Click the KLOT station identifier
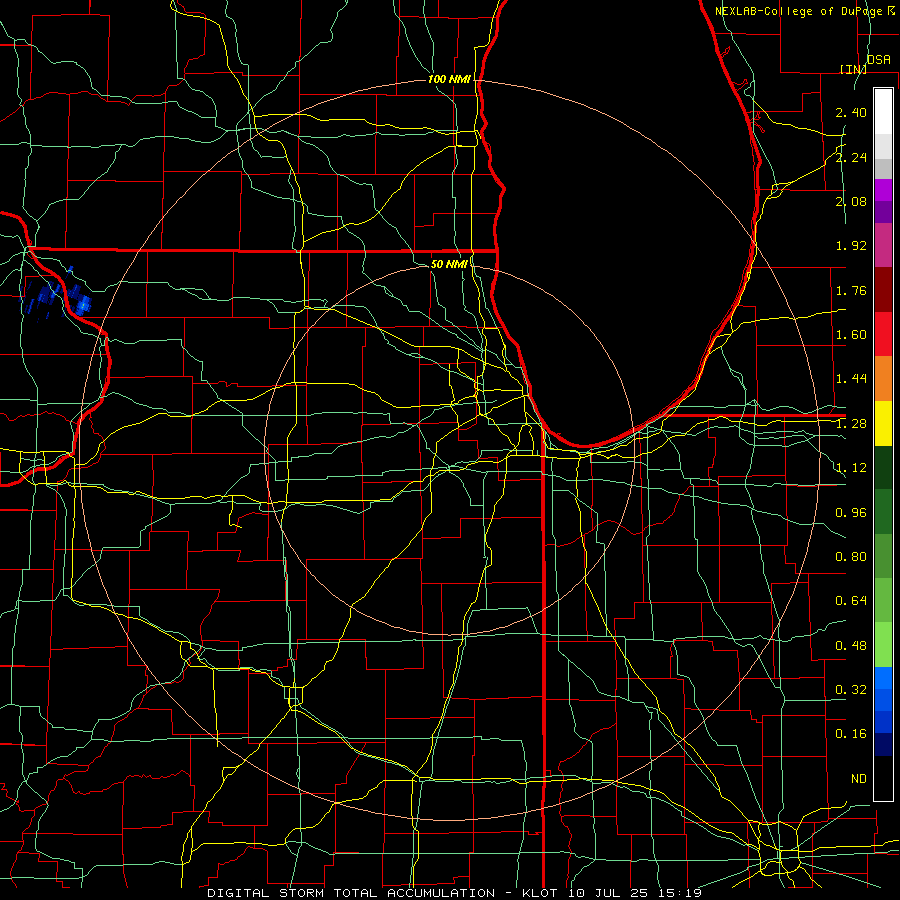The image size is (900, 900). [541, 893]
